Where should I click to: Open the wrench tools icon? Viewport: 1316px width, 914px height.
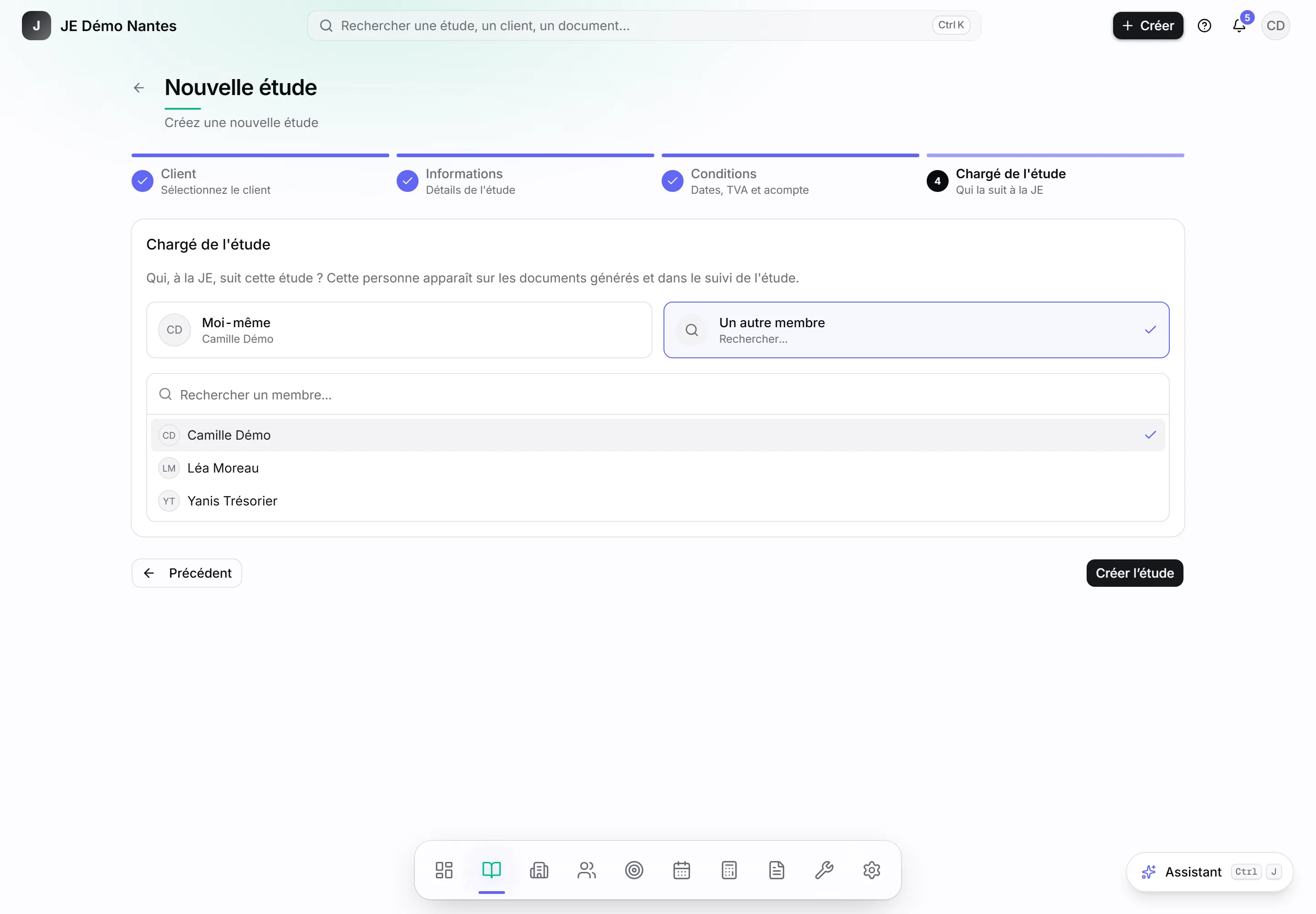click(824, 870)
